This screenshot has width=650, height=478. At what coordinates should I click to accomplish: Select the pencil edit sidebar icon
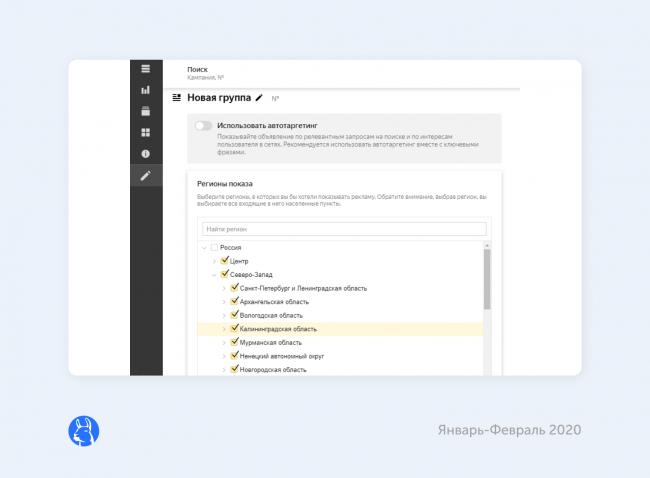click(145, 176)
